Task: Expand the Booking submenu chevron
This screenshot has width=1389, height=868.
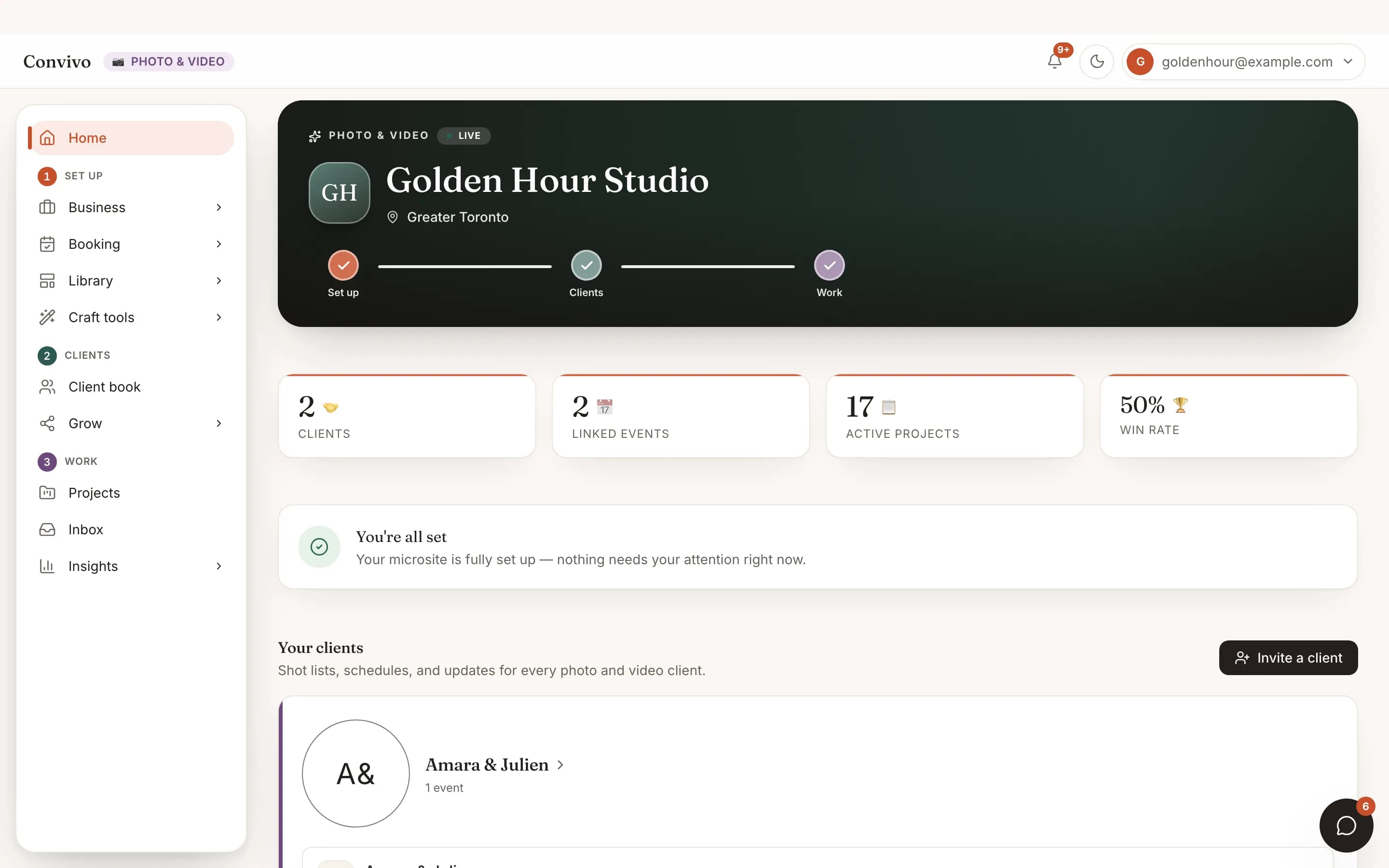Action: (x=218, y=244)
